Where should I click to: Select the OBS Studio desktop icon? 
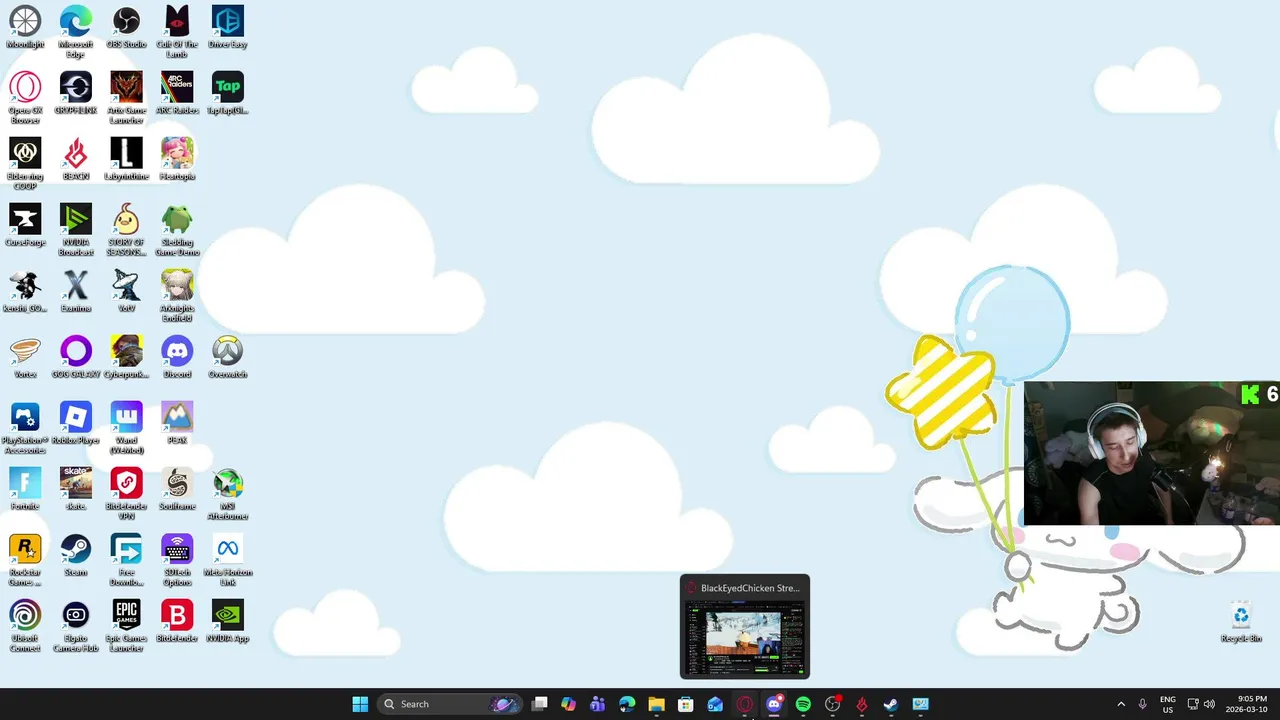[x=126, y=27]
